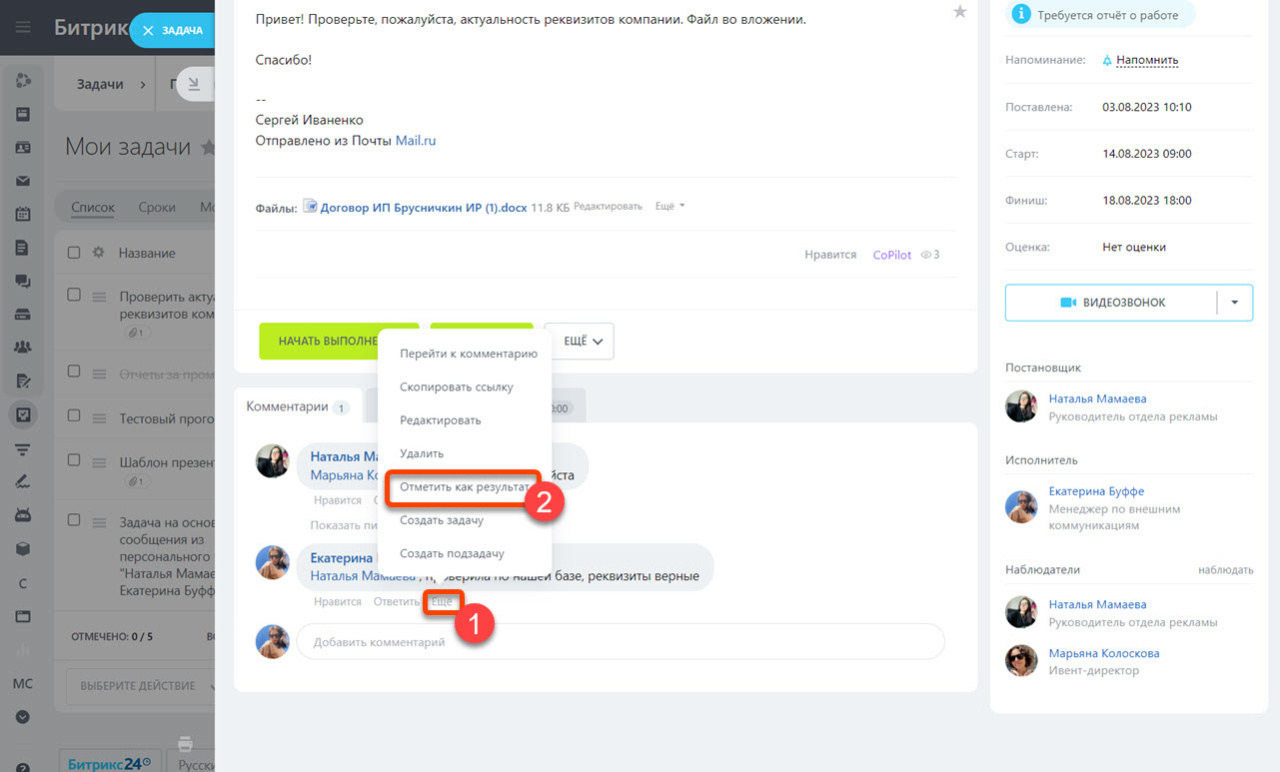Tick checkbox for crossed-out 'Отчеты за' task

pos(74,371)
